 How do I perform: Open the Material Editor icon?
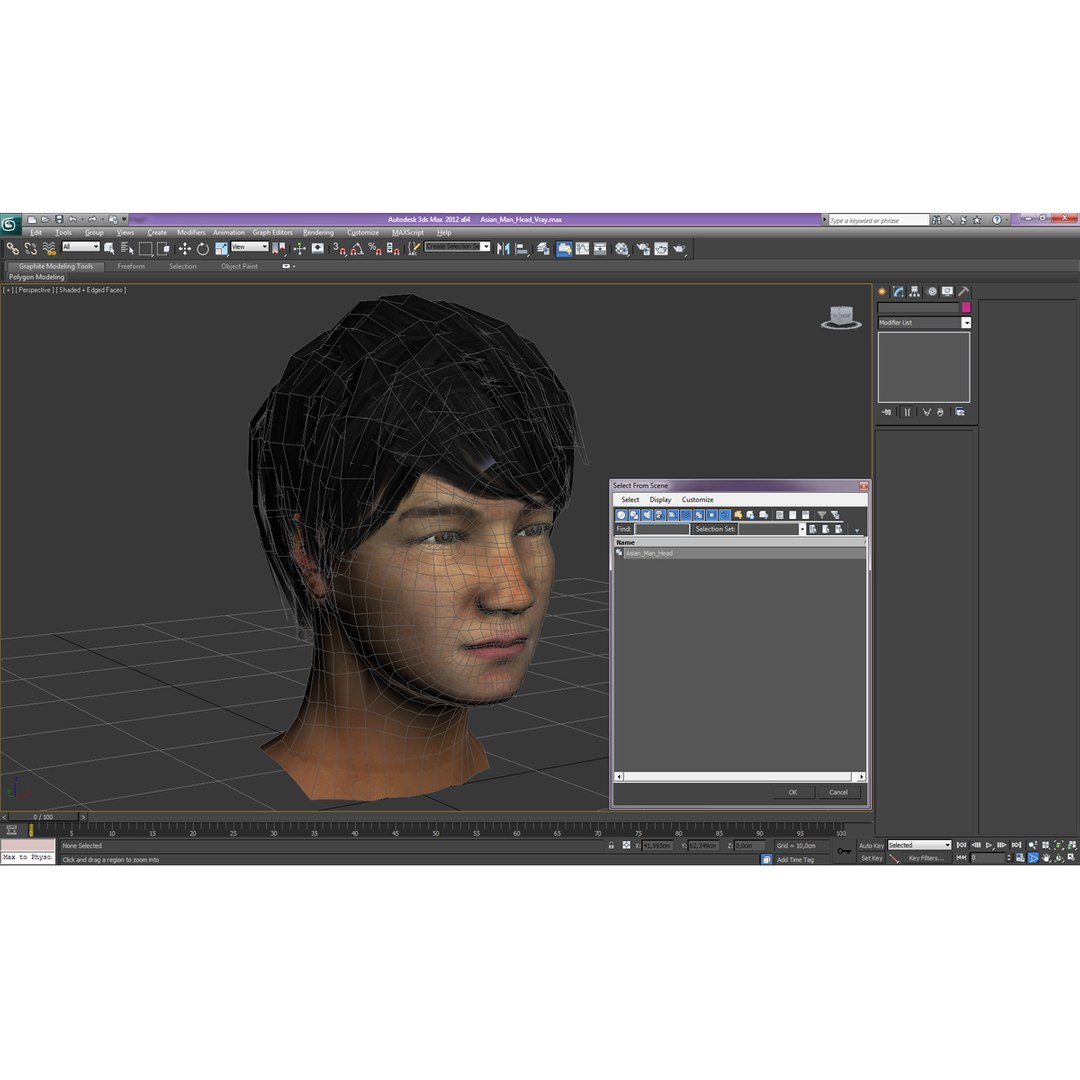coord(622,249)
